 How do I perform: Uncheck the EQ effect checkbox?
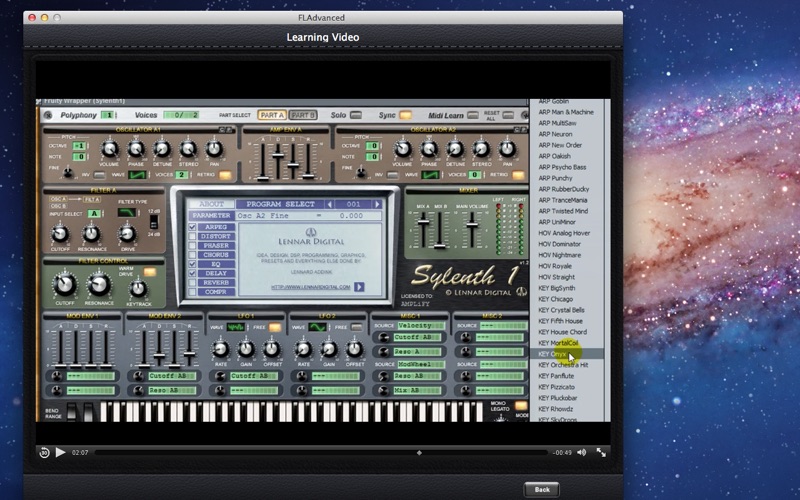point(192,264)
